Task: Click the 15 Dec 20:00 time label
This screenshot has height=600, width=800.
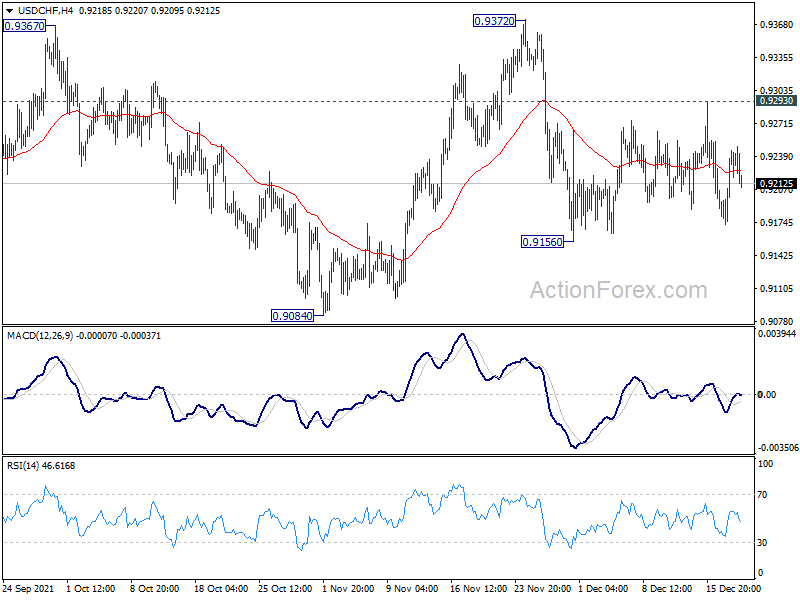Action: (x=733, y=588)
